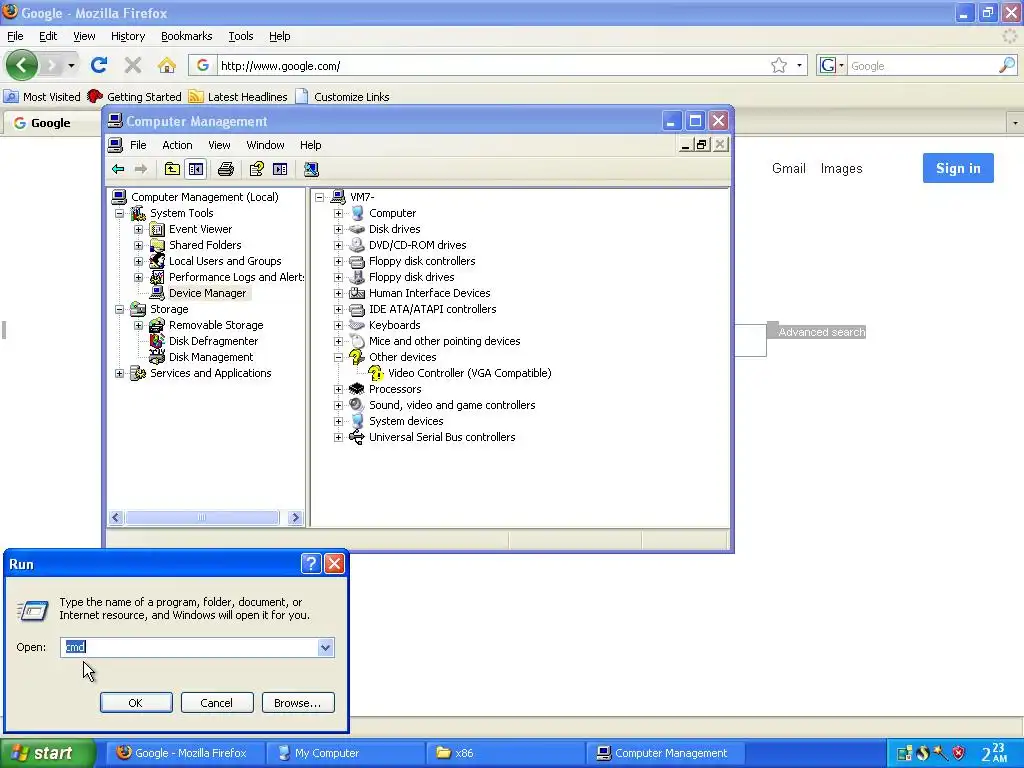Click the search magnifier in Firefox search box
This screenshot has height=768, width=1024.
[1006, 65]
